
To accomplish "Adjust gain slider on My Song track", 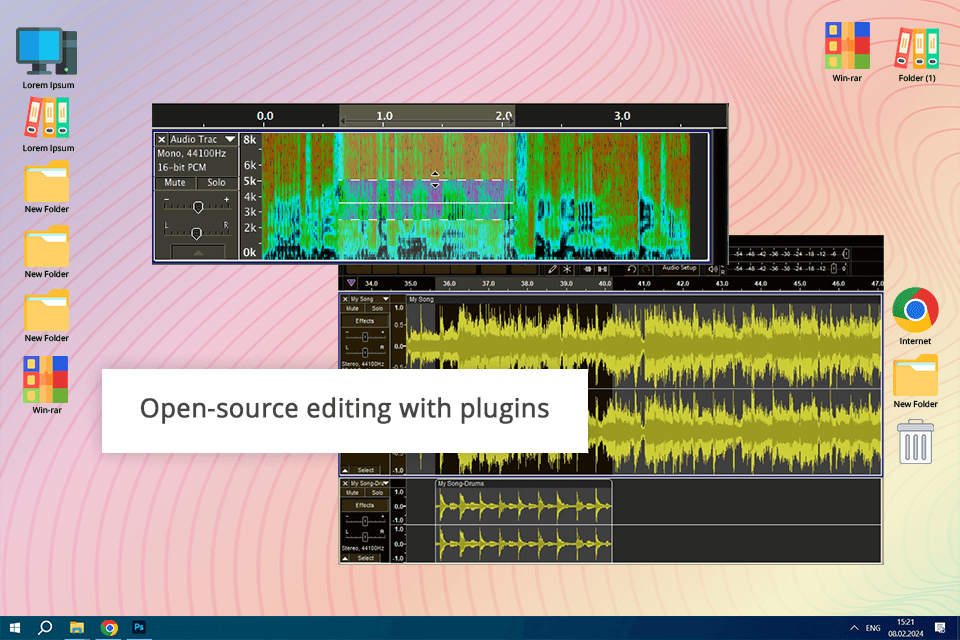I will click(365, 337).
